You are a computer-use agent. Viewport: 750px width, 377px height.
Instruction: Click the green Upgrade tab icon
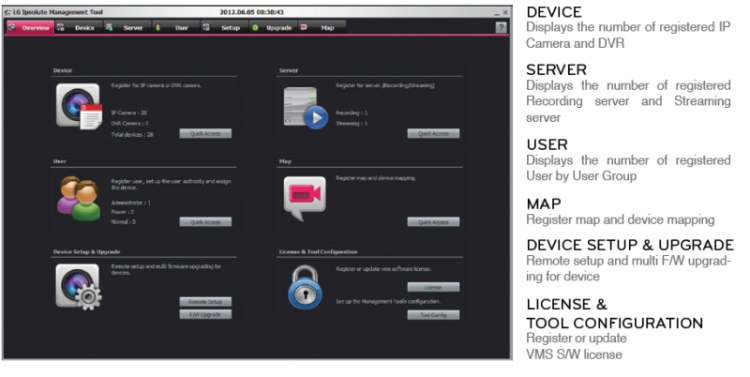(255, 28)
